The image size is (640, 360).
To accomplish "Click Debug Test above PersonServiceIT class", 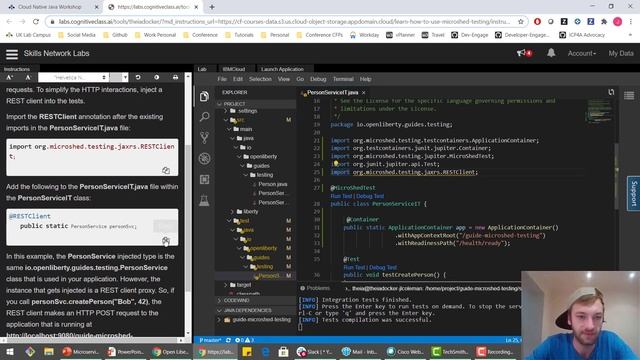I will point(370,196).
